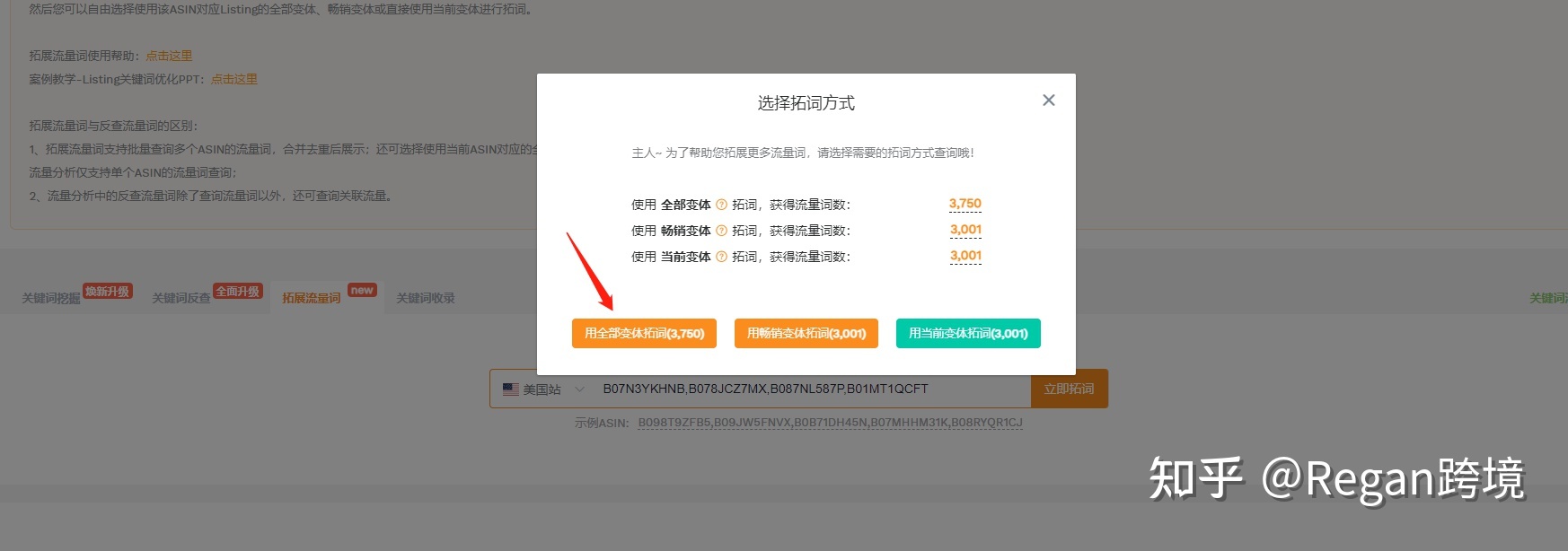Viewport: 1568px width, 551px height.
Task: Click the example ASIN list link
Action: (830, 423)
